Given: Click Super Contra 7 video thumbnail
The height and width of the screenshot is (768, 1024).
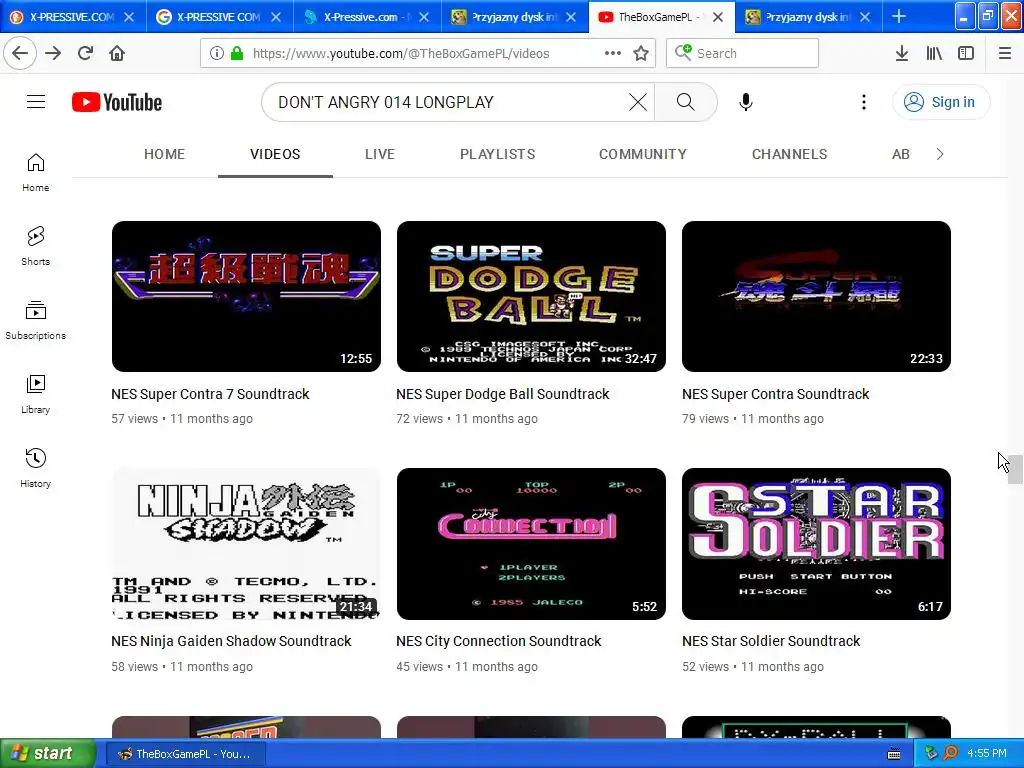Looking at the screenshot, I should click(x=246, y=296).
